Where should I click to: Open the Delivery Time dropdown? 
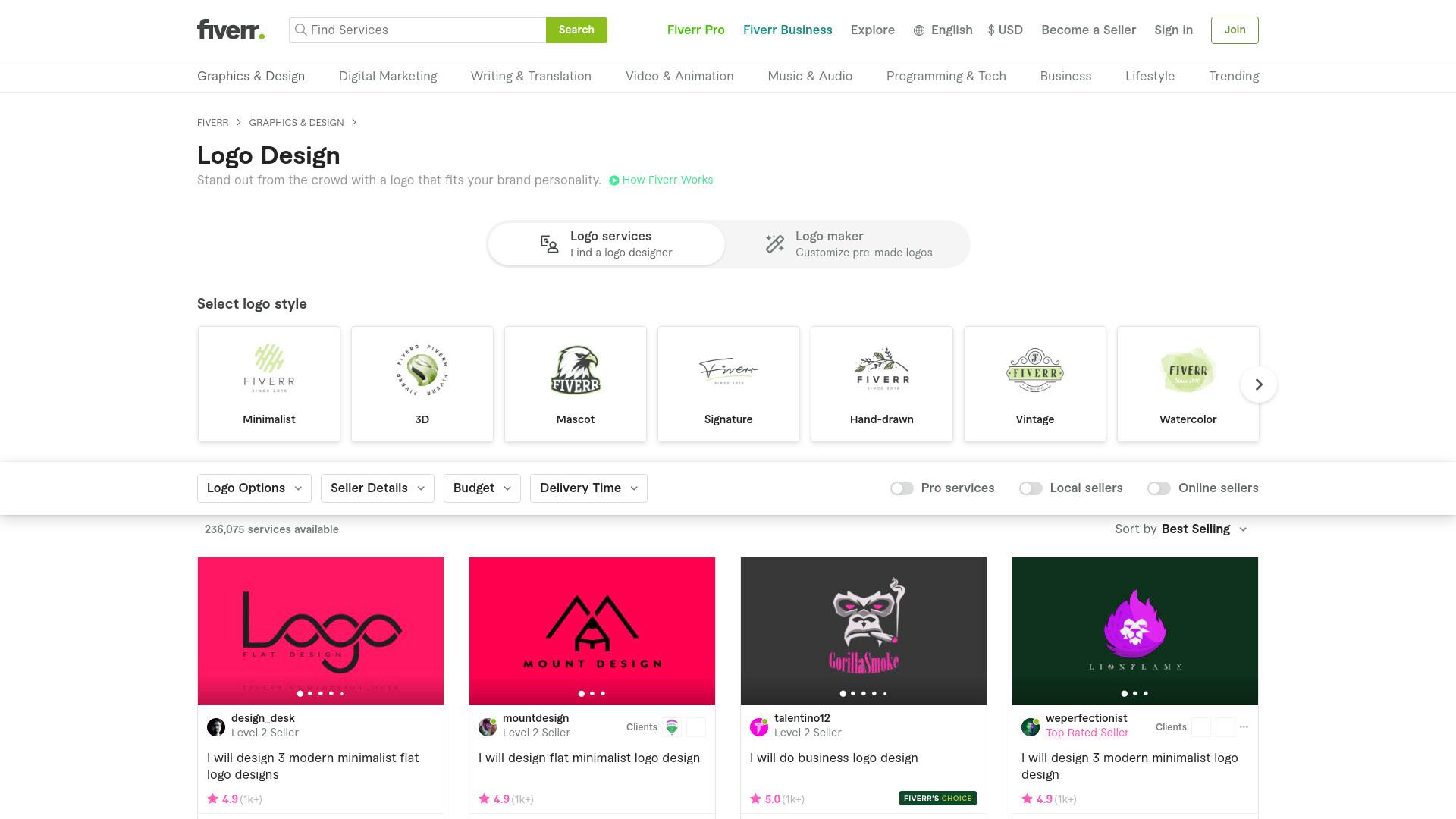coord(588,488)
